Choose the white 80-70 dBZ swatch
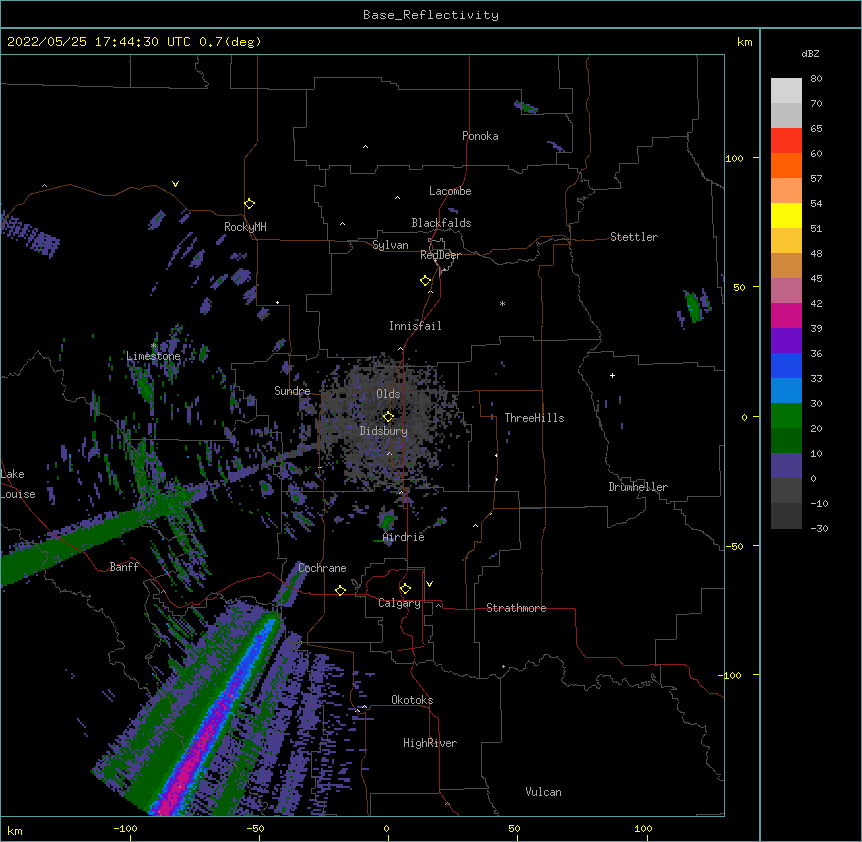Image resolution: width=862 pixels, height=842 pixels. click(786, 90)
